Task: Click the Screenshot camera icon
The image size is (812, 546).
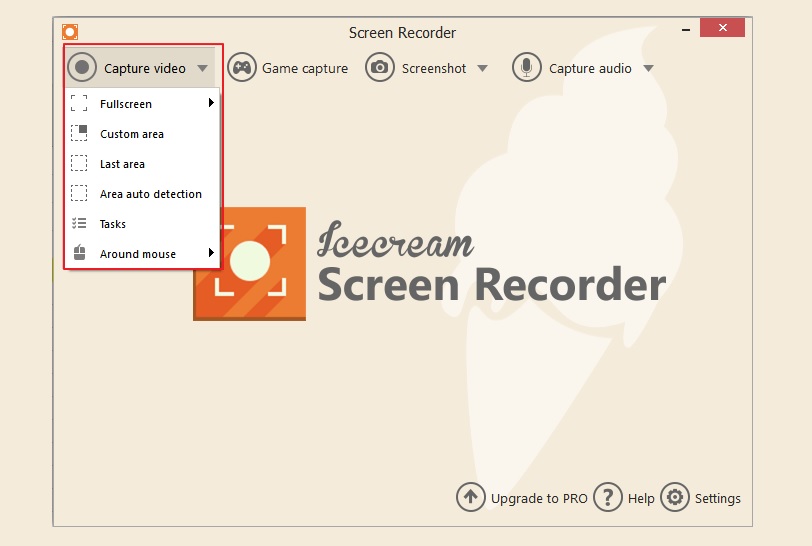Action: coord(380,67)
